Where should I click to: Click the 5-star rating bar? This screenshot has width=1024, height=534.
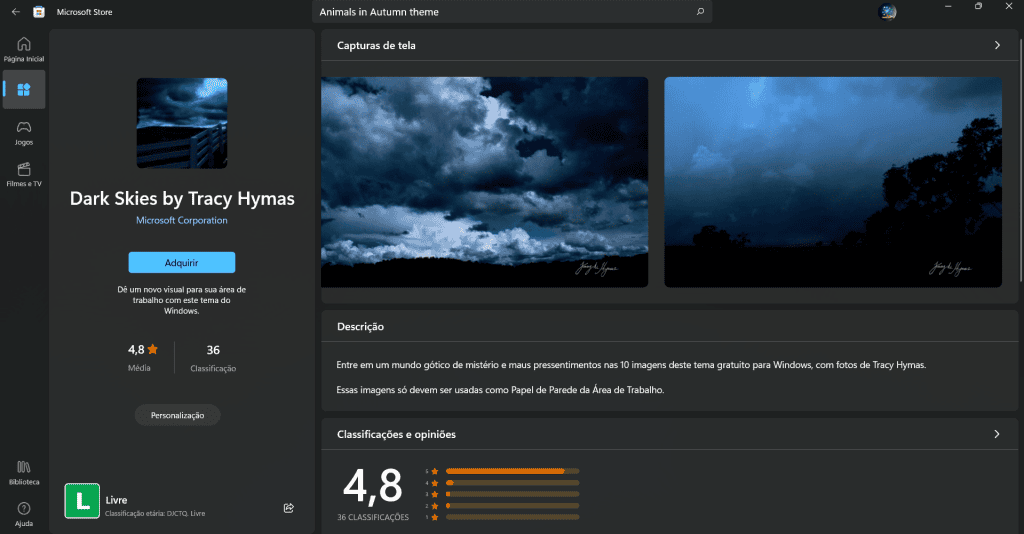pos(513,471)
